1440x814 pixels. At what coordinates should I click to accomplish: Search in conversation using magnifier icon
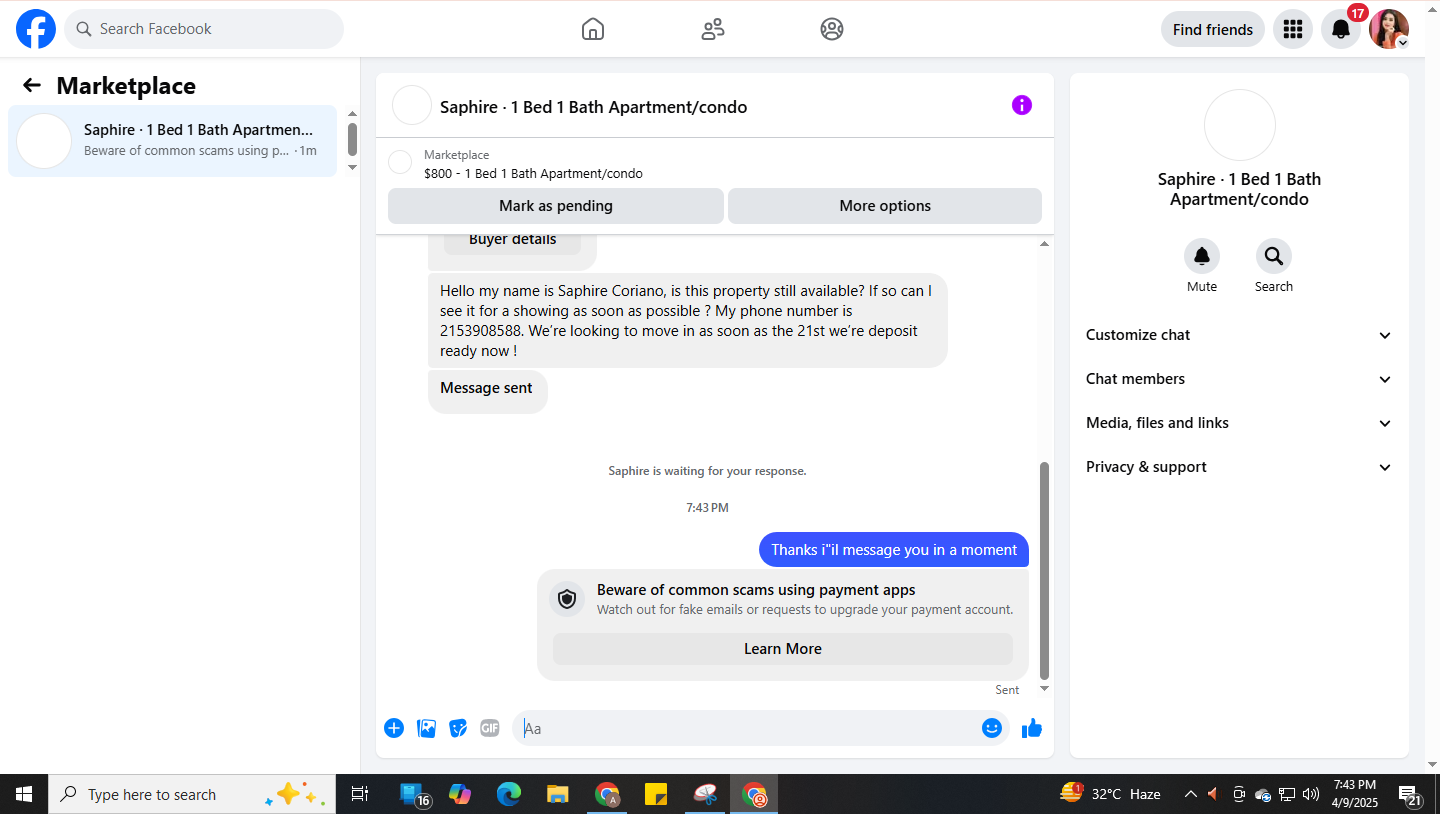[1274, 257]
